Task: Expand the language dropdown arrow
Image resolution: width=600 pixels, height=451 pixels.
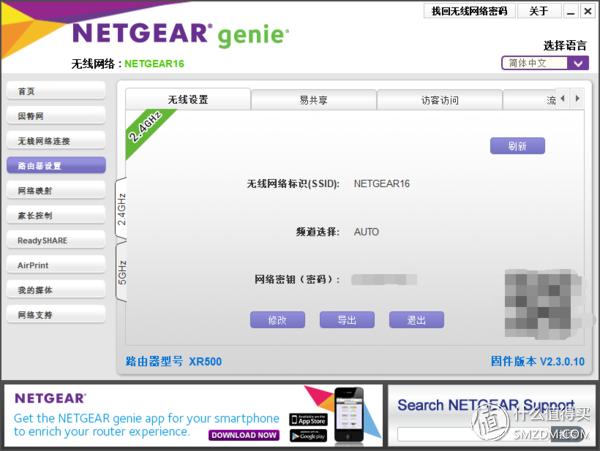Action: [x=578, y=63]
